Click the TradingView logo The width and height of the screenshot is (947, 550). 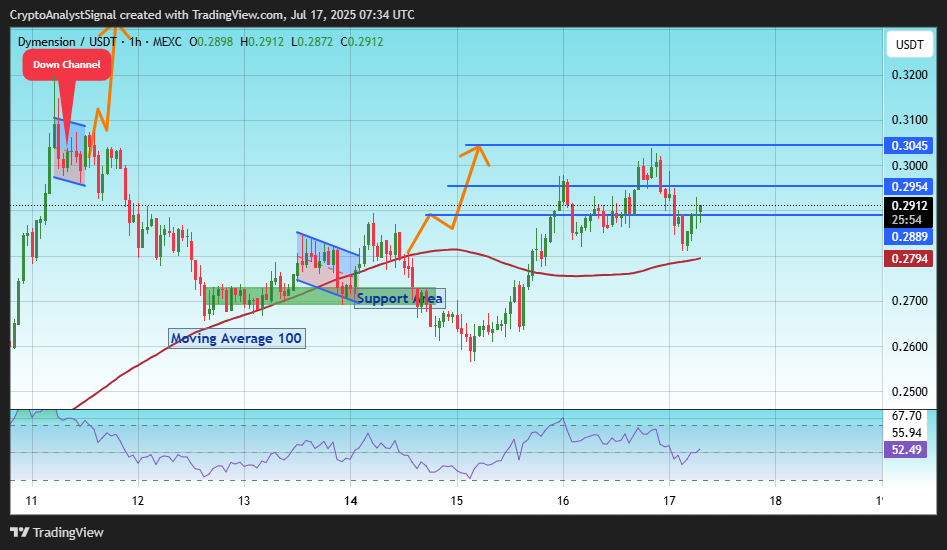[x=57, y=532]
